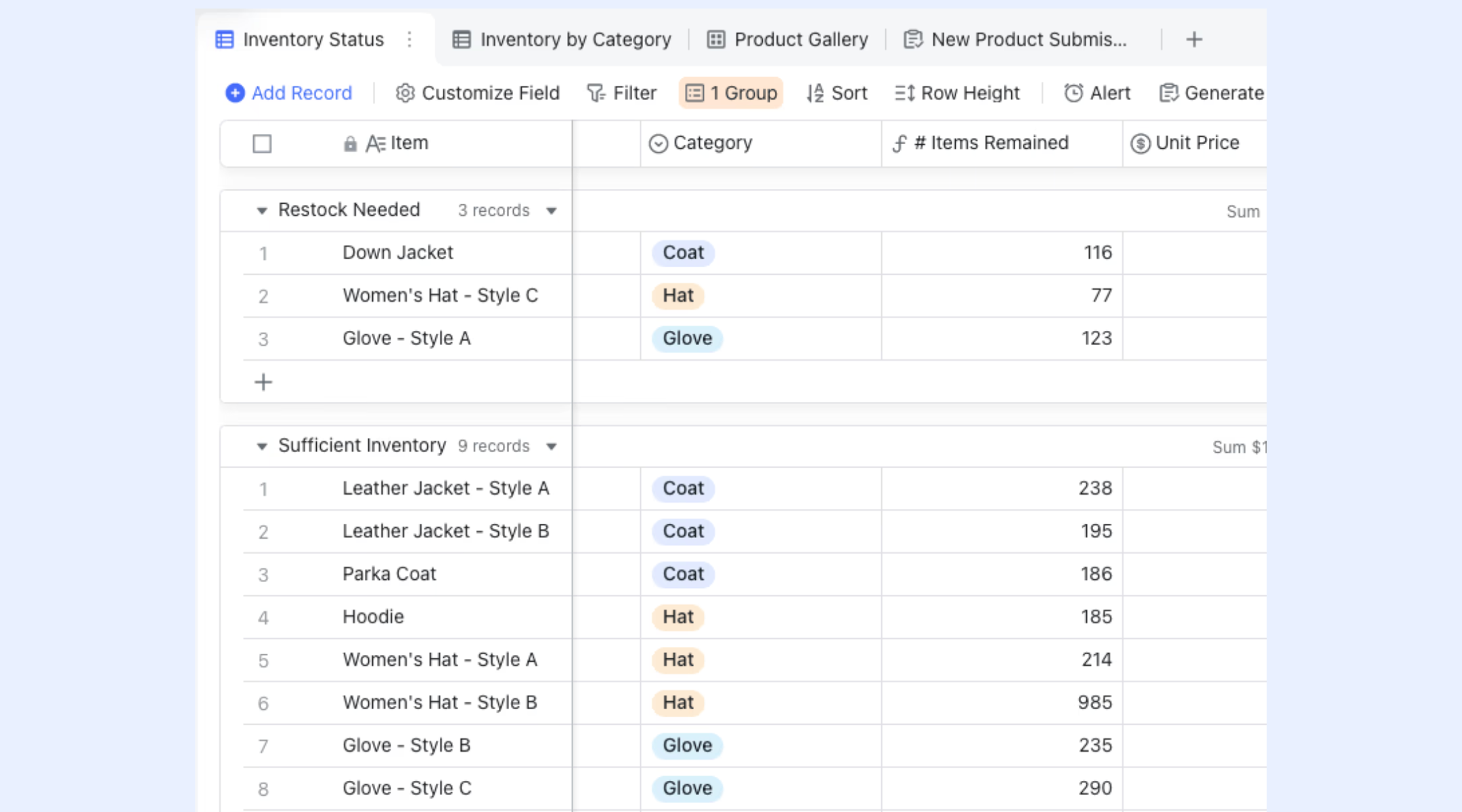This screenshot has width=1462, height=812.
Task: Select Glove - Style B cell
Action: pyautogui.click(x=406, y=746)
